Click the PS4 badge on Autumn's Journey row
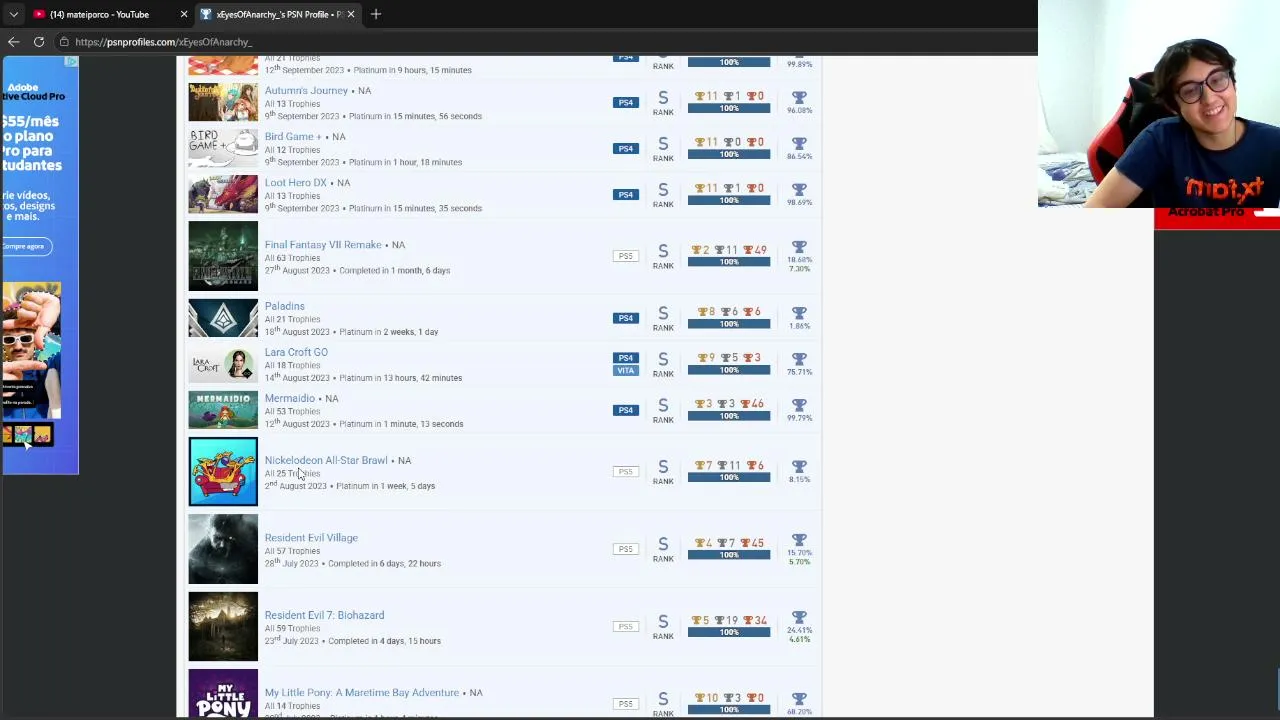Viewport: 1280px width, 720px height. [x=625, y=102]
